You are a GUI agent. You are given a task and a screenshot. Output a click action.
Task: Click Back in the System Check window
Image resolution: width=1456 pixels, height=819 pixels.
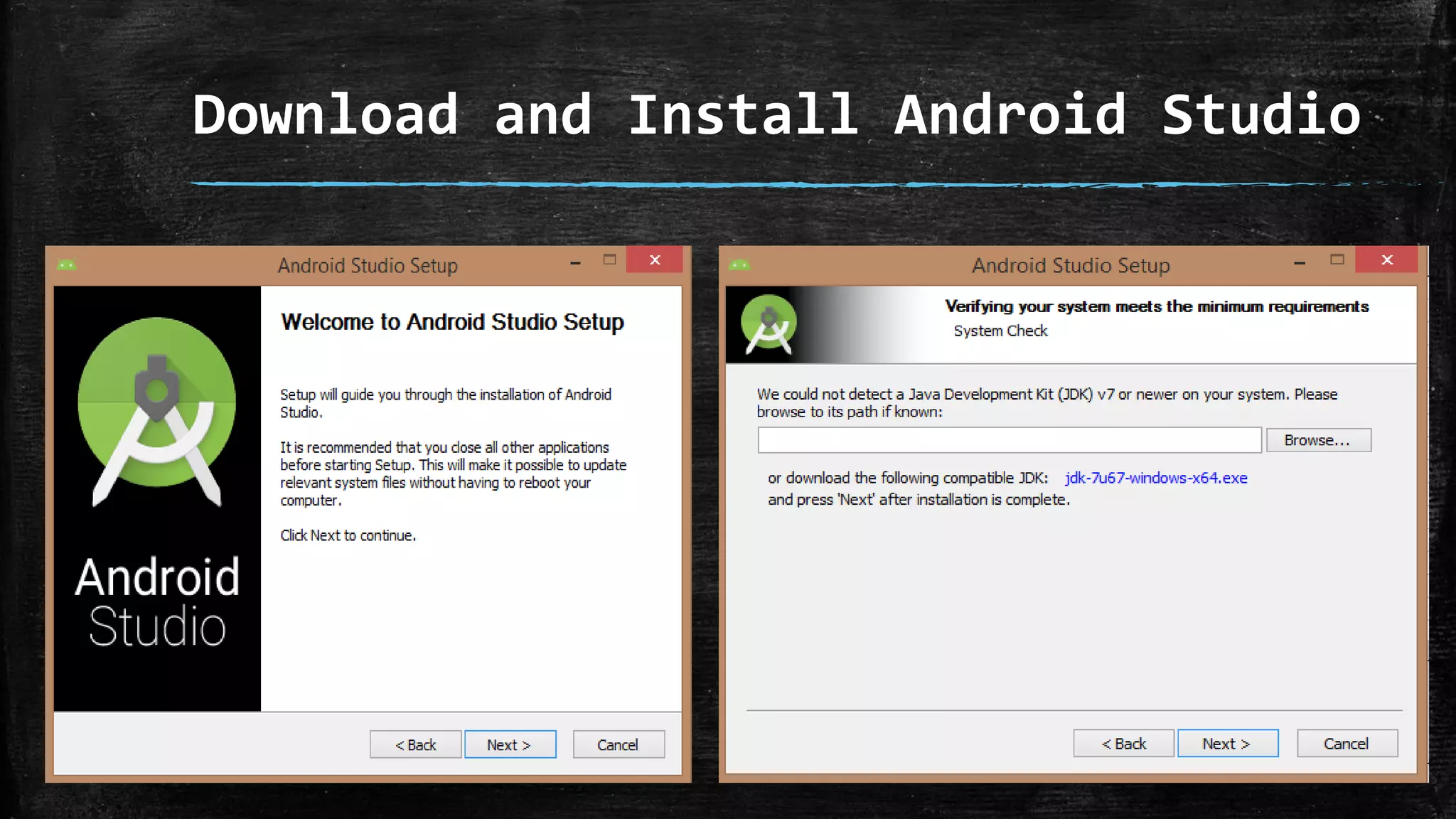pos(1123,743)
